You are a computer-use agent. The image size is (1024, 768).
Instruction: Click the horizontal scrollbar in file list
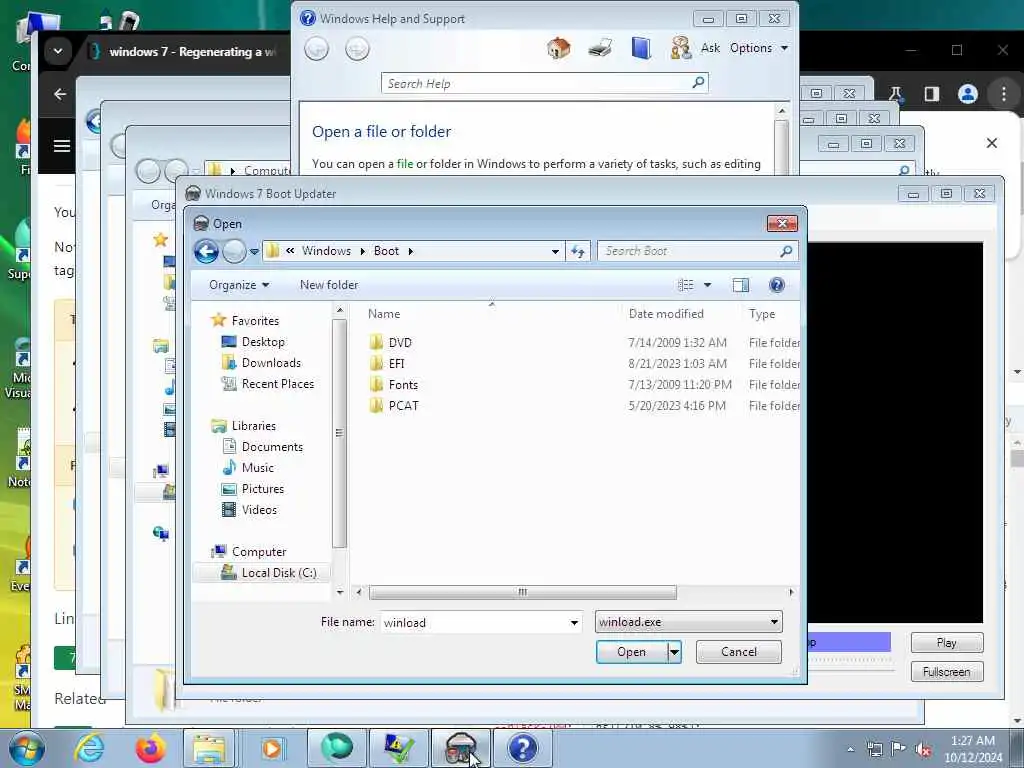[522, 592]
